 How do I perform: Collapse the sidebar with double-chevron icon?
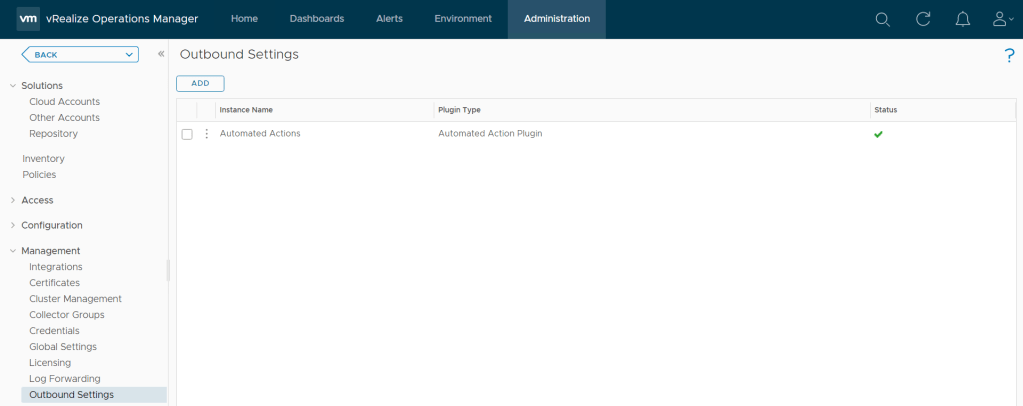point(161,54)
